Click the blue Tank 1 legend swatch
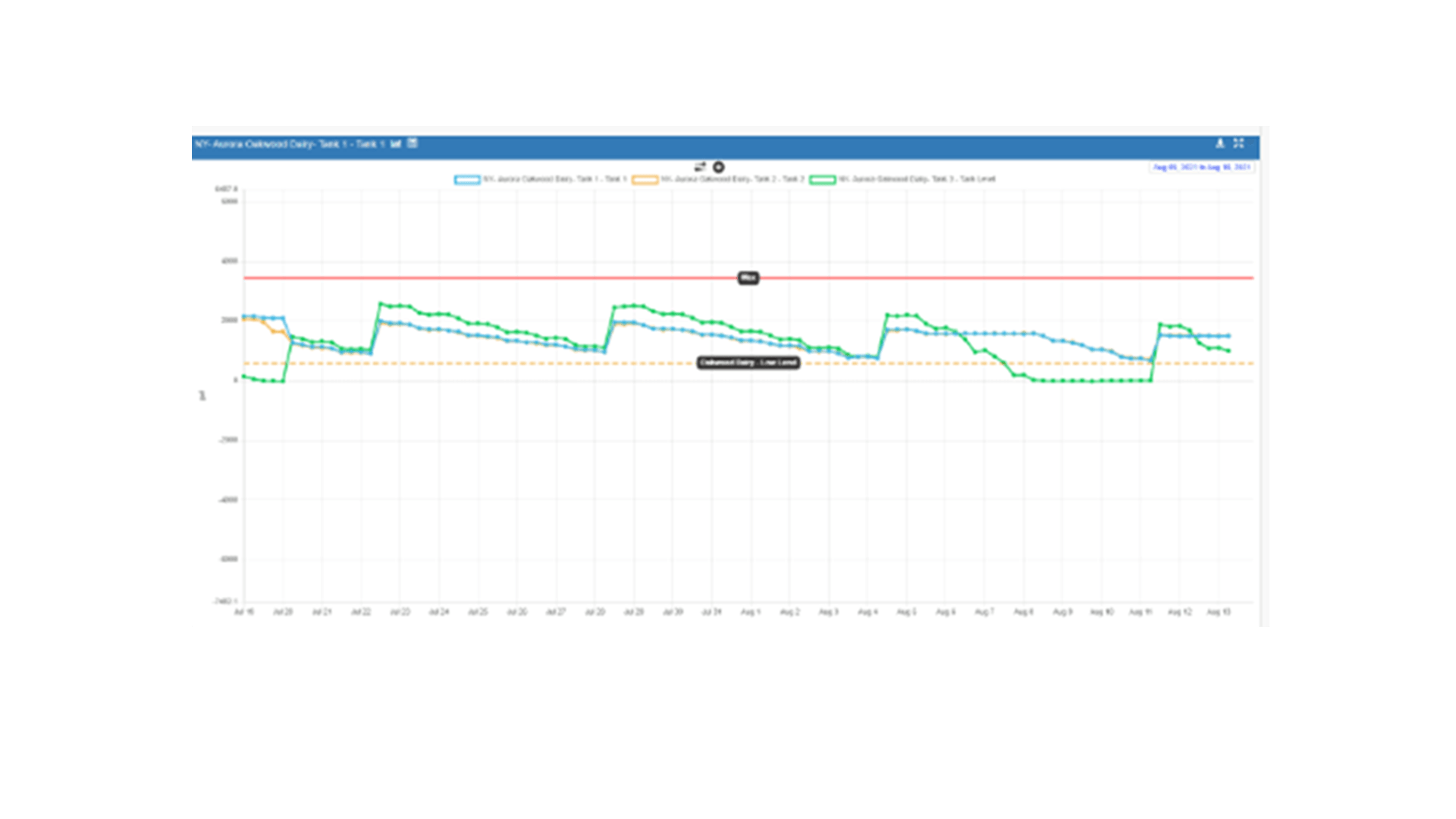Viewport: 1456px width, 819px height. tap(467, 180)
